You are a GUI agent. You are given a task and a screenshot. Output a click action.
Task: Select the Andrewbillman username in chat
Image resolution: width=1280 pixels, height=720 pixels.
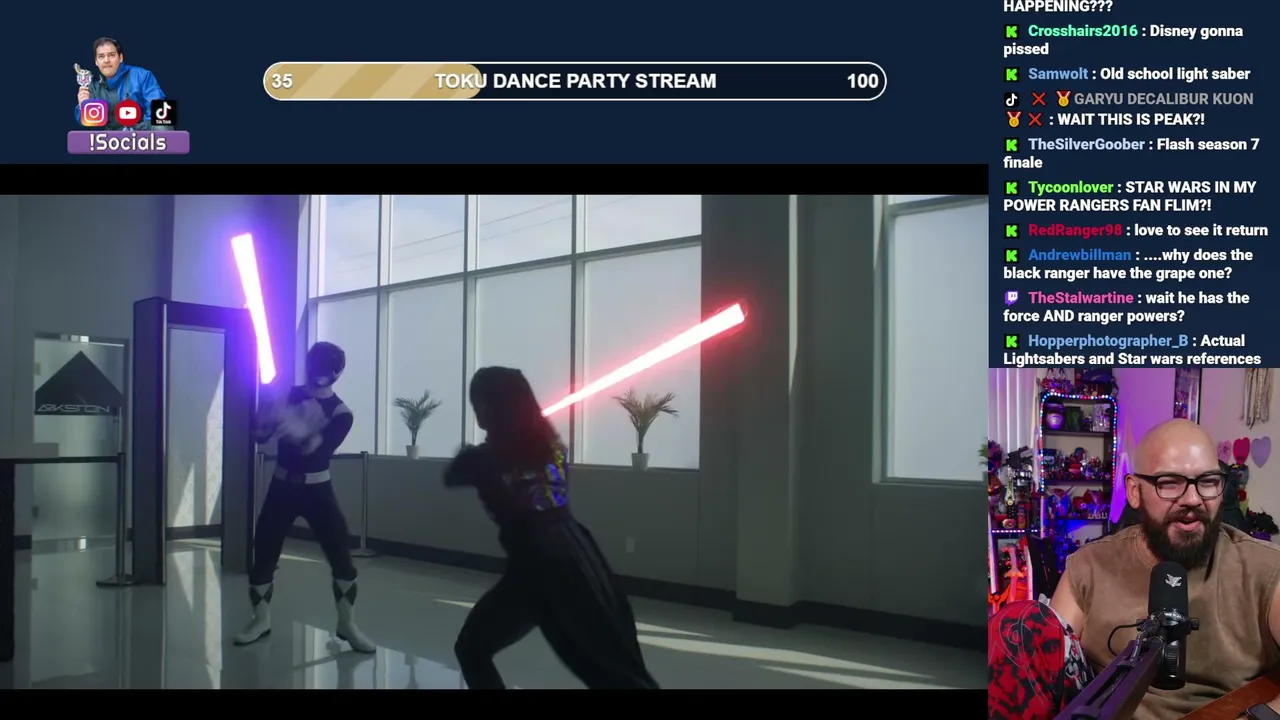tap(1079, 255)
